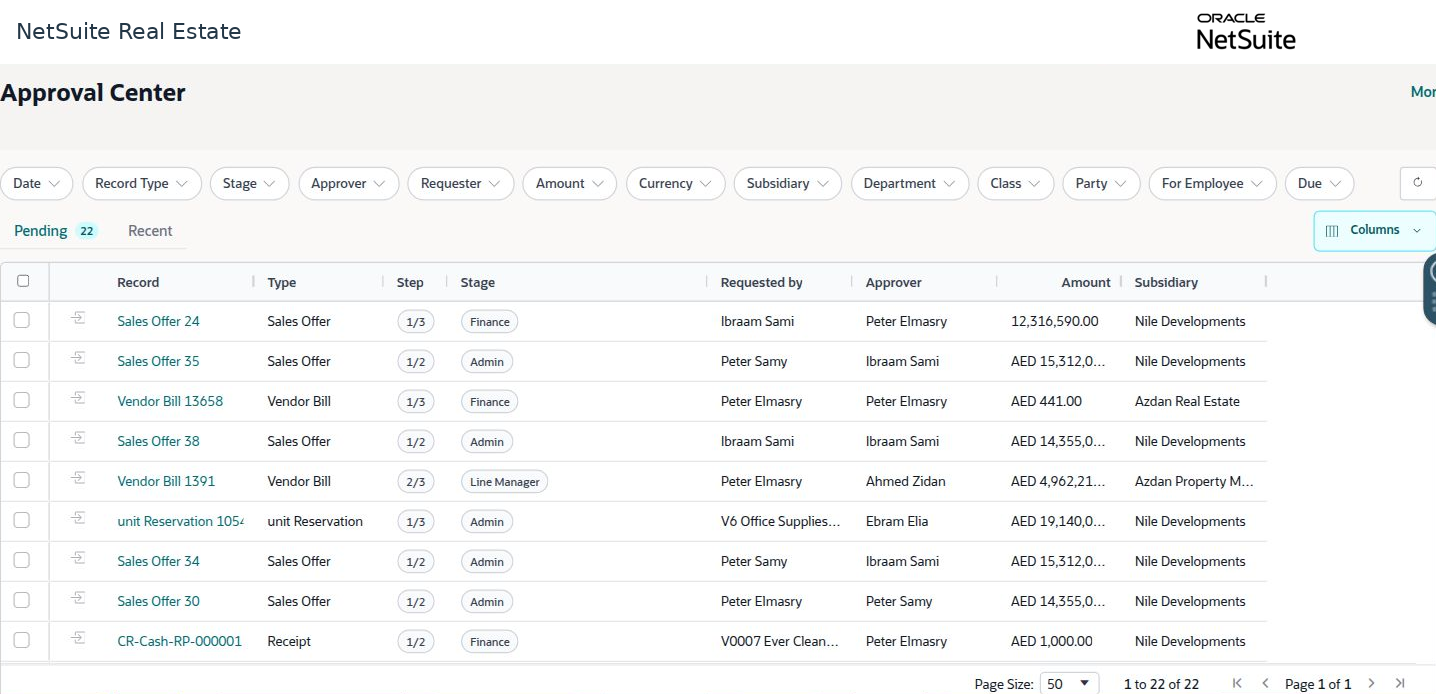The height and width of the screenshot is (694, 1436).
Task: Check the CR-Cash-RP-000001 row checkbox
Action: pyautogui.click(x=22, y=640)
